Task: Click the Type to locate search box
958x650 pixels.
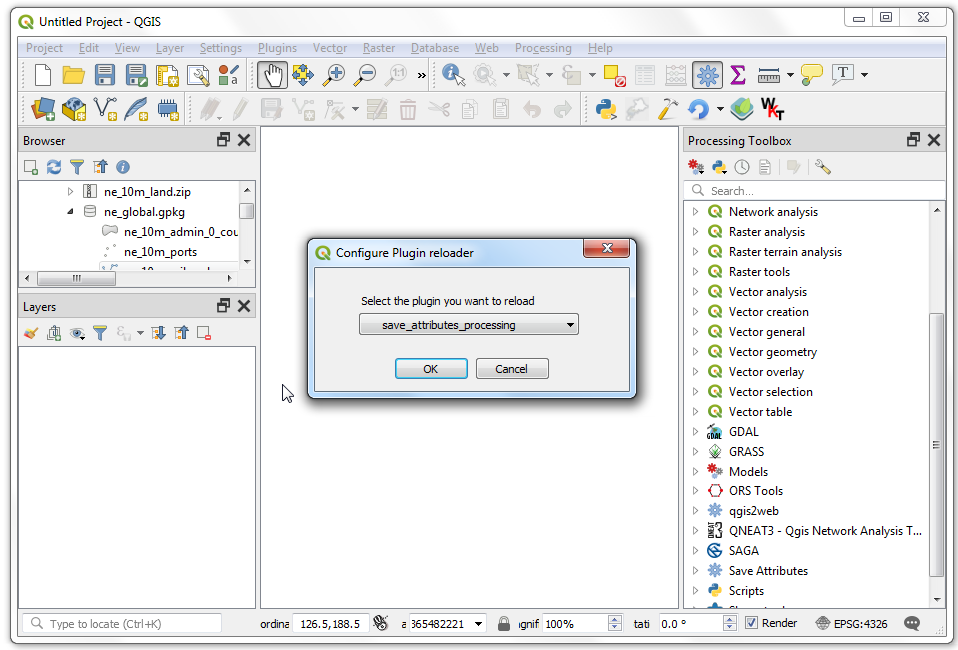Action: point(122,623)
